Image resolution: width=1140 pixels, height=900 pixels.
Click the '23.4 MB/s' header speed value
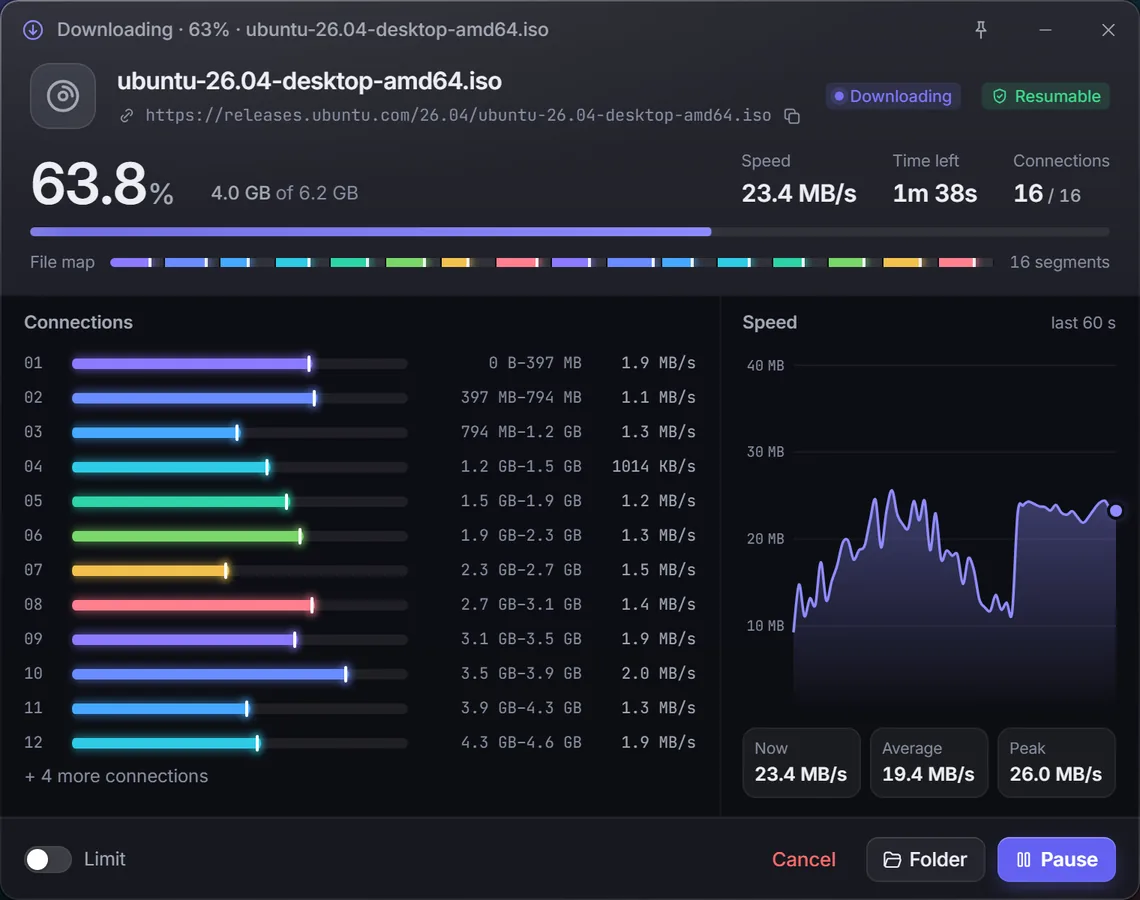click(798, 193)
